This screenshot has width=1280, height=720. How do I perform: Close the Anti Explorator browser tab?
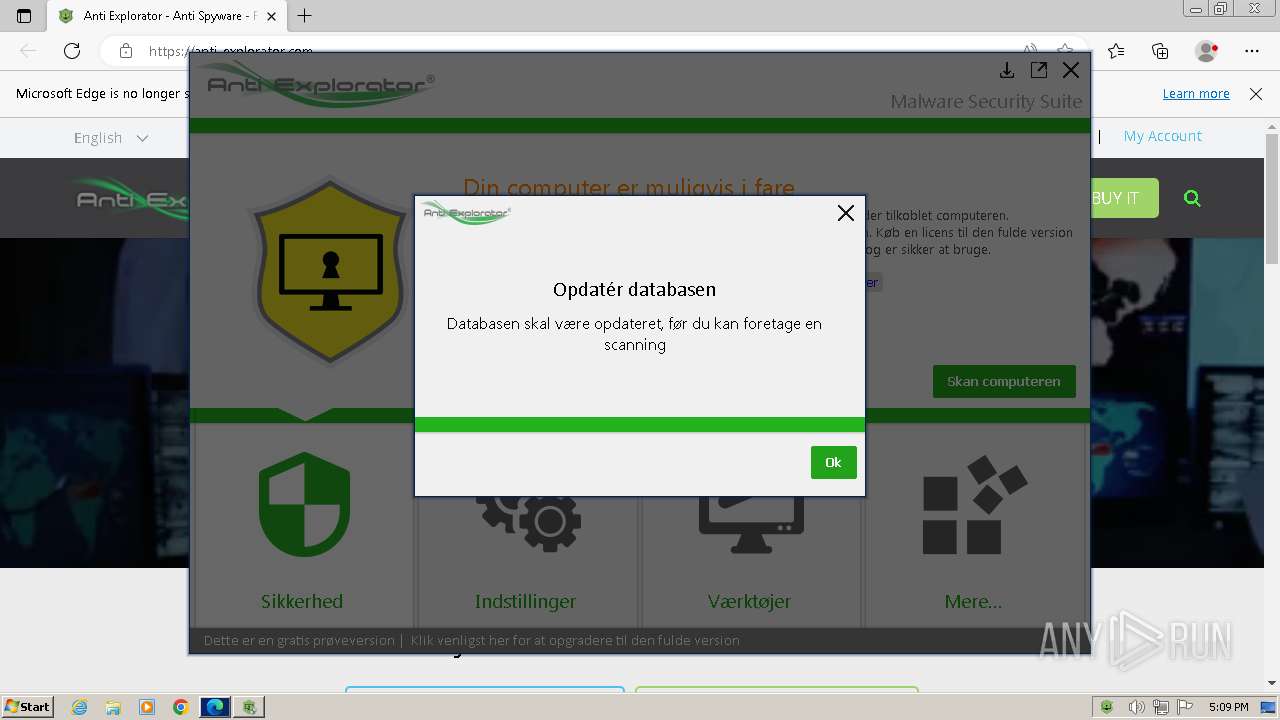pyautogui.click(x=271, y=16)
